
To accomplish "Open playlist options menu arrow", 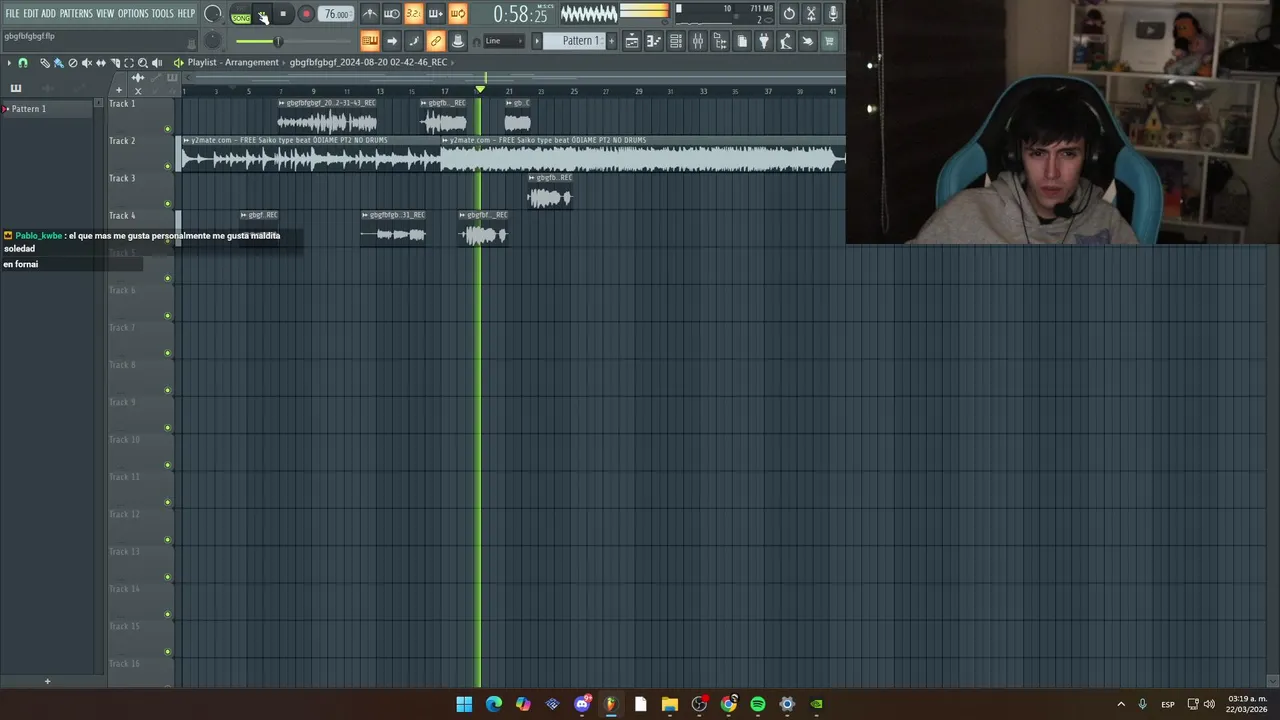I will click(x=9, y=63).
